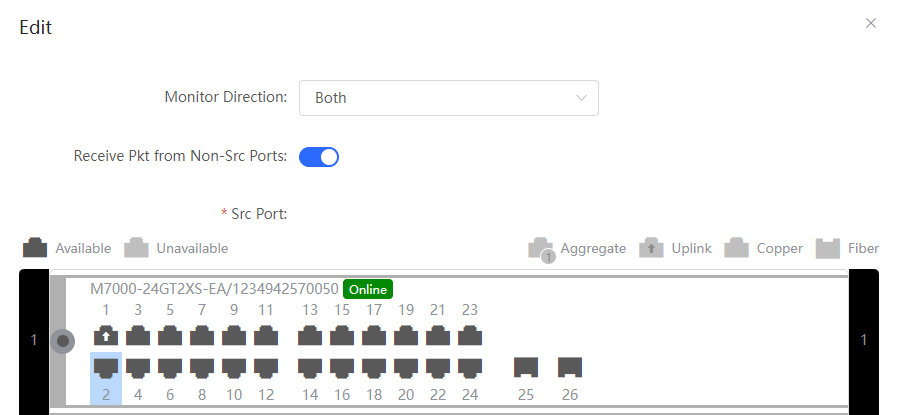Select fiber port 25
Screen dimensions: 897x415
[x=526, y=367]
